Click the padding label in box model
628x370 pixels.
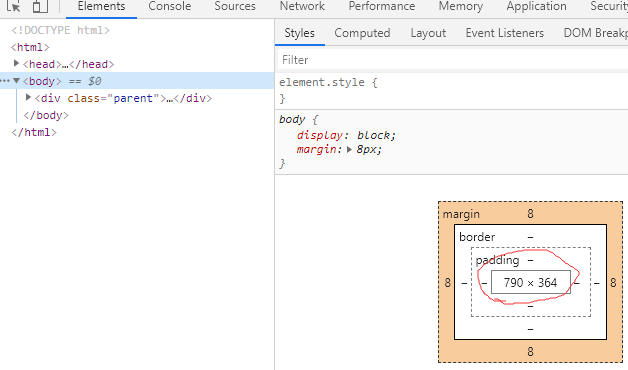tap(497, 260)
